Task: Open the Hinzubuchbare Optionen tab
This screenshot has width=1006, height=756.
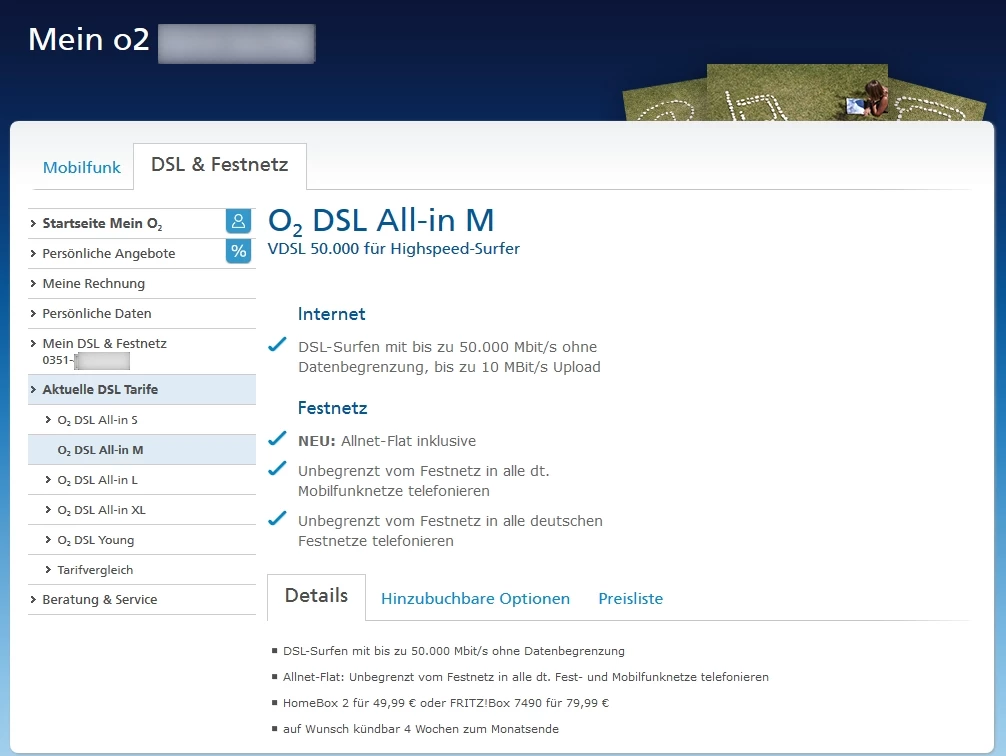Action: point(475,599)
